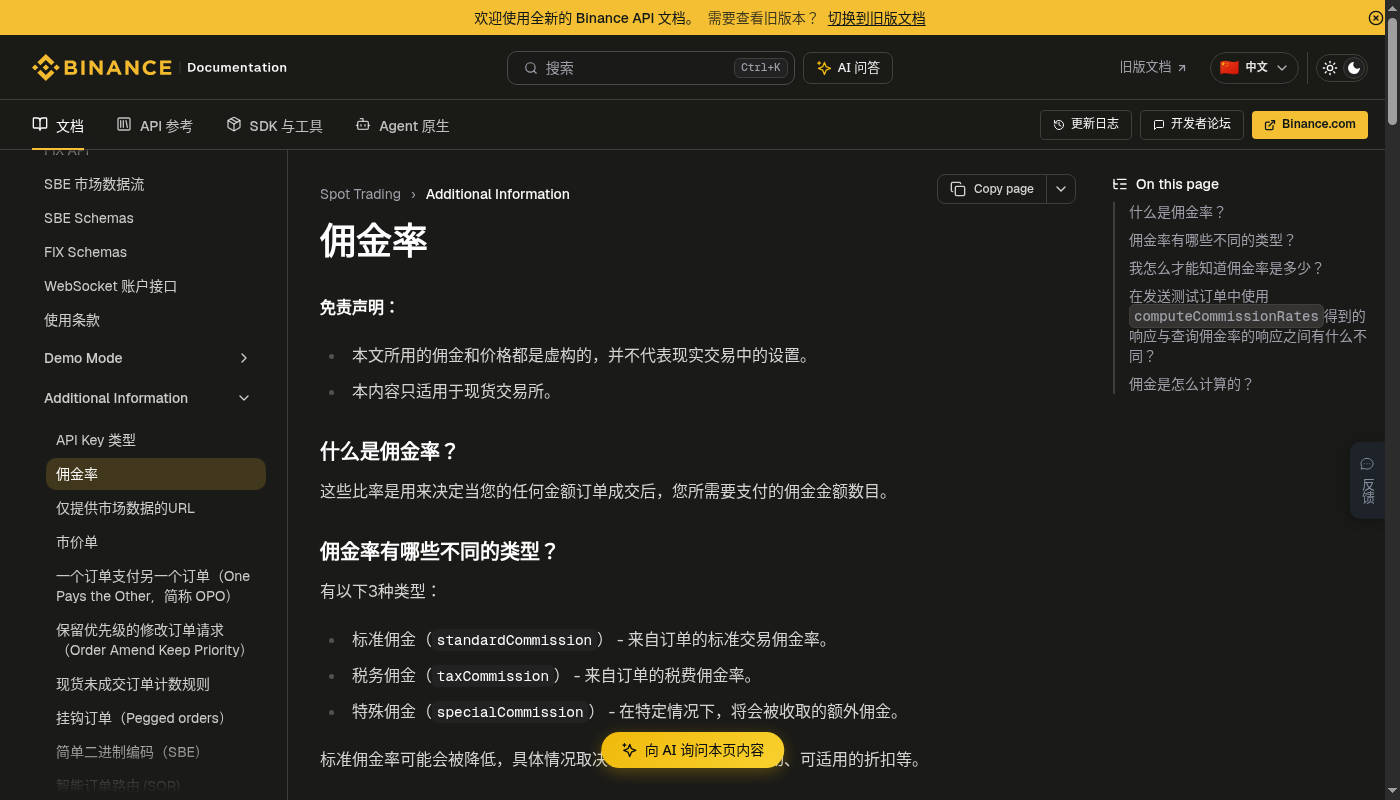Screen dimensions: 1400x800
Task: Click the taxCommission code text
Action: 493,676
